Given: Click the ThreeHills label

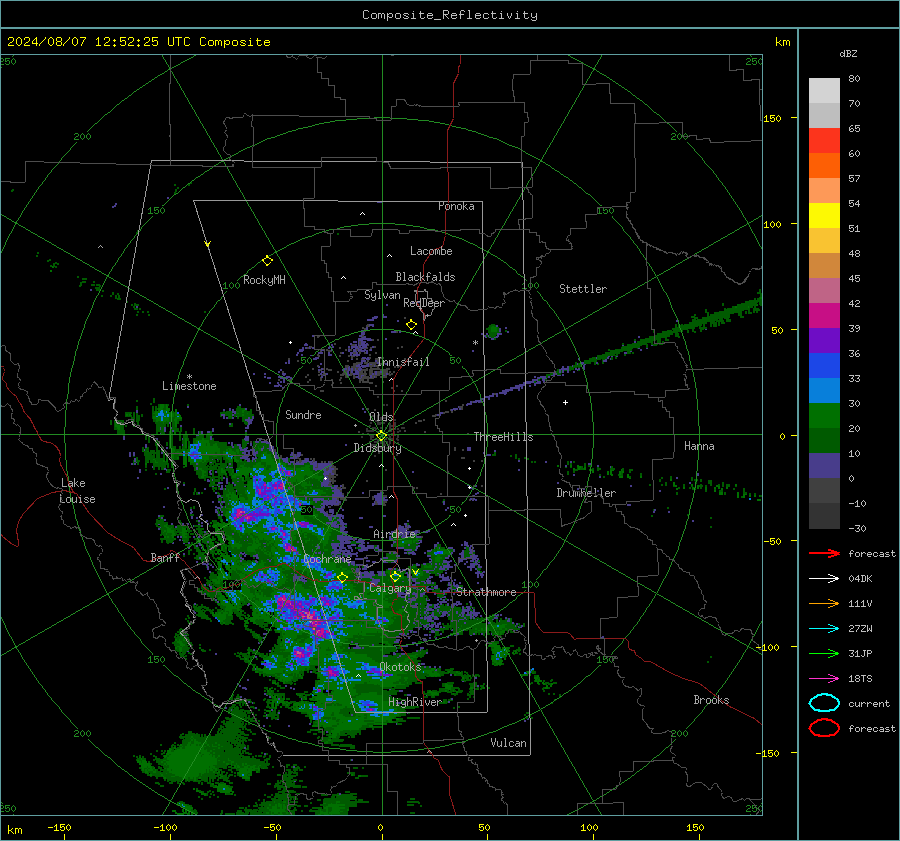Looking at the screenshot, I should click(x=503, y=437).
